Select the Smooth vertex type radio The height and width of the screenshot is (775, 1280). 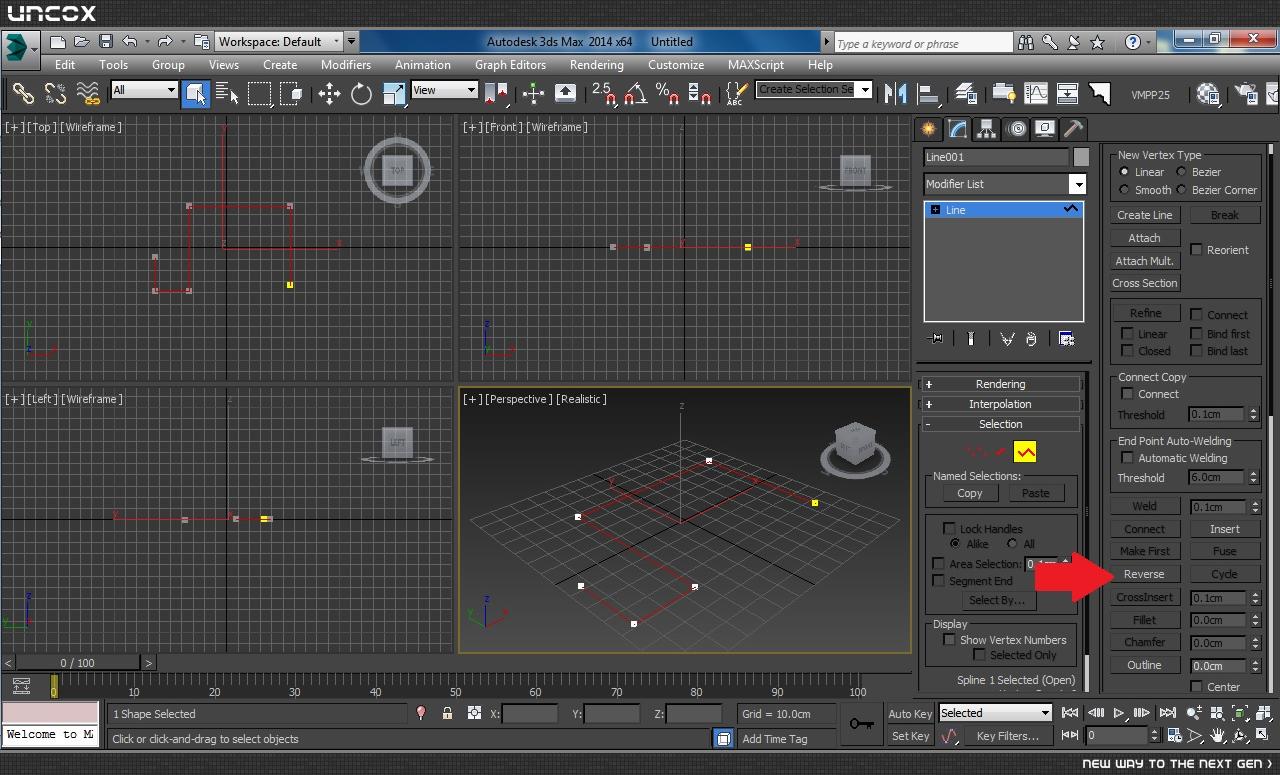point(1124,190)
